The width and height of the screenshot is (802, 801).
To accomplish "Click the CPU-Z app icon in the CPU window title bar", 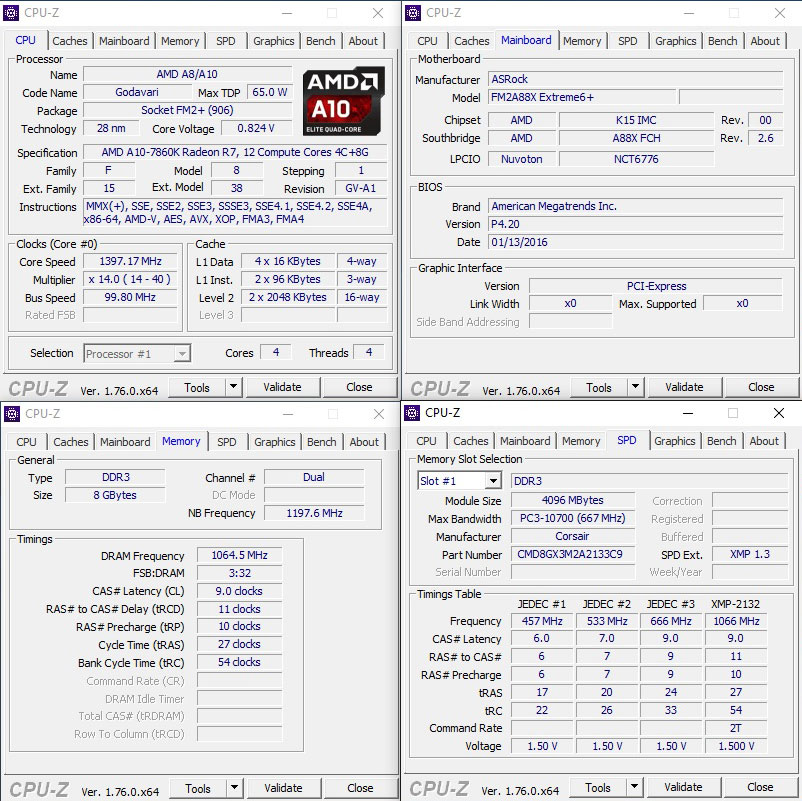I will tap(11, 13).
